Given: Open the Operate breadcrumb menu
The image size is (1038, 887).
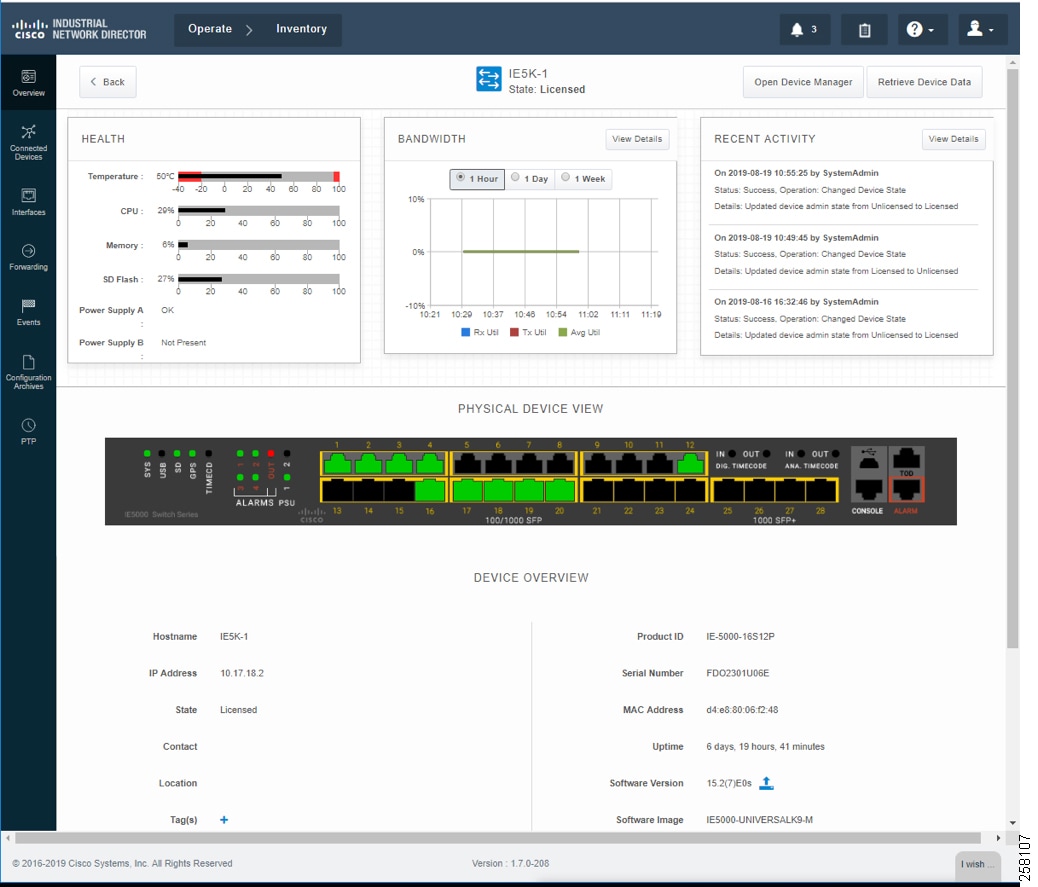Looking at the screenshot, I should point(210,29).
